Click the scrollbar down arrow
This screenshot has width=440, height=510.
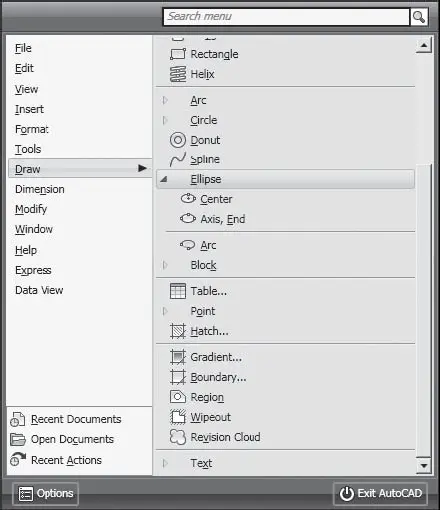click(424, 465)
